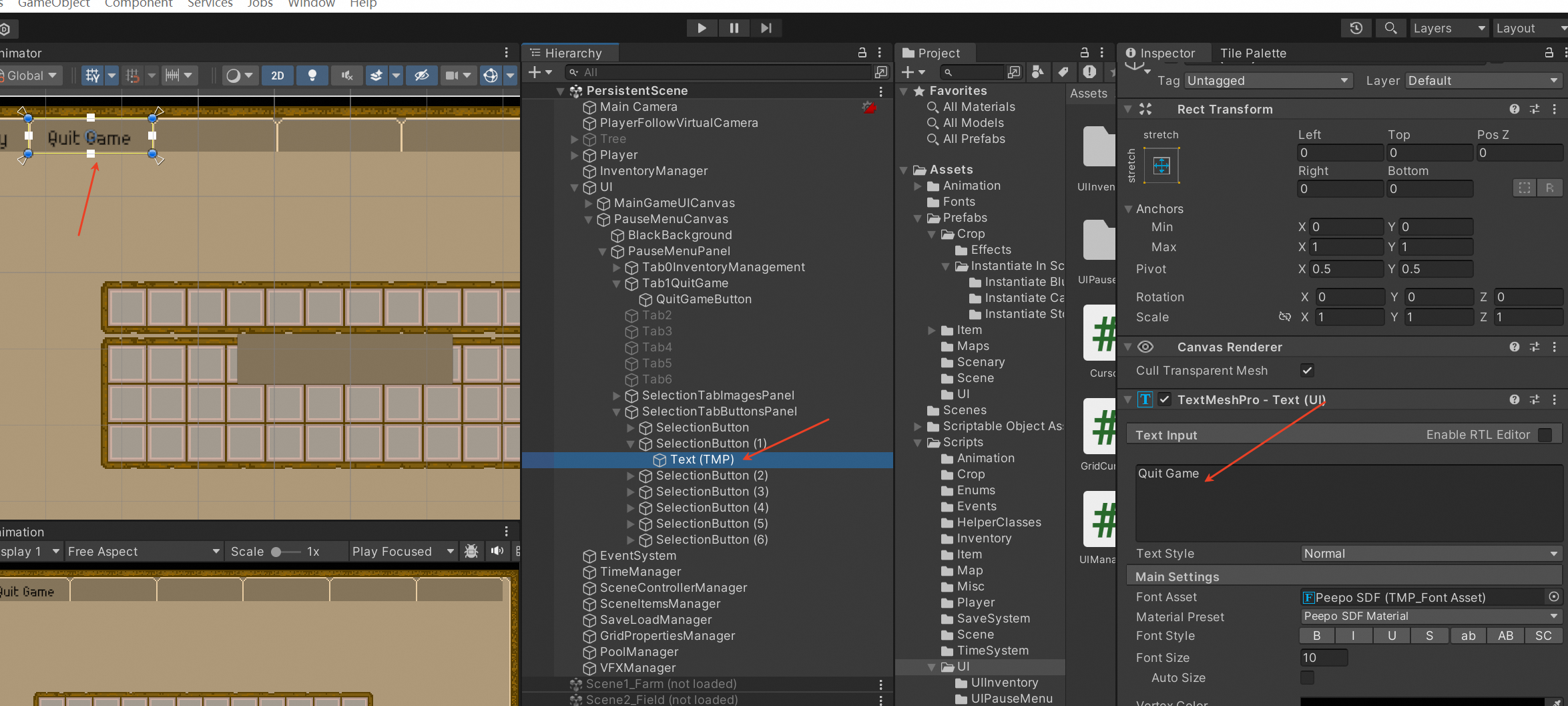Click the anchor presets stretch box
Screen dimensions: 1568x706
[1161, 166]
